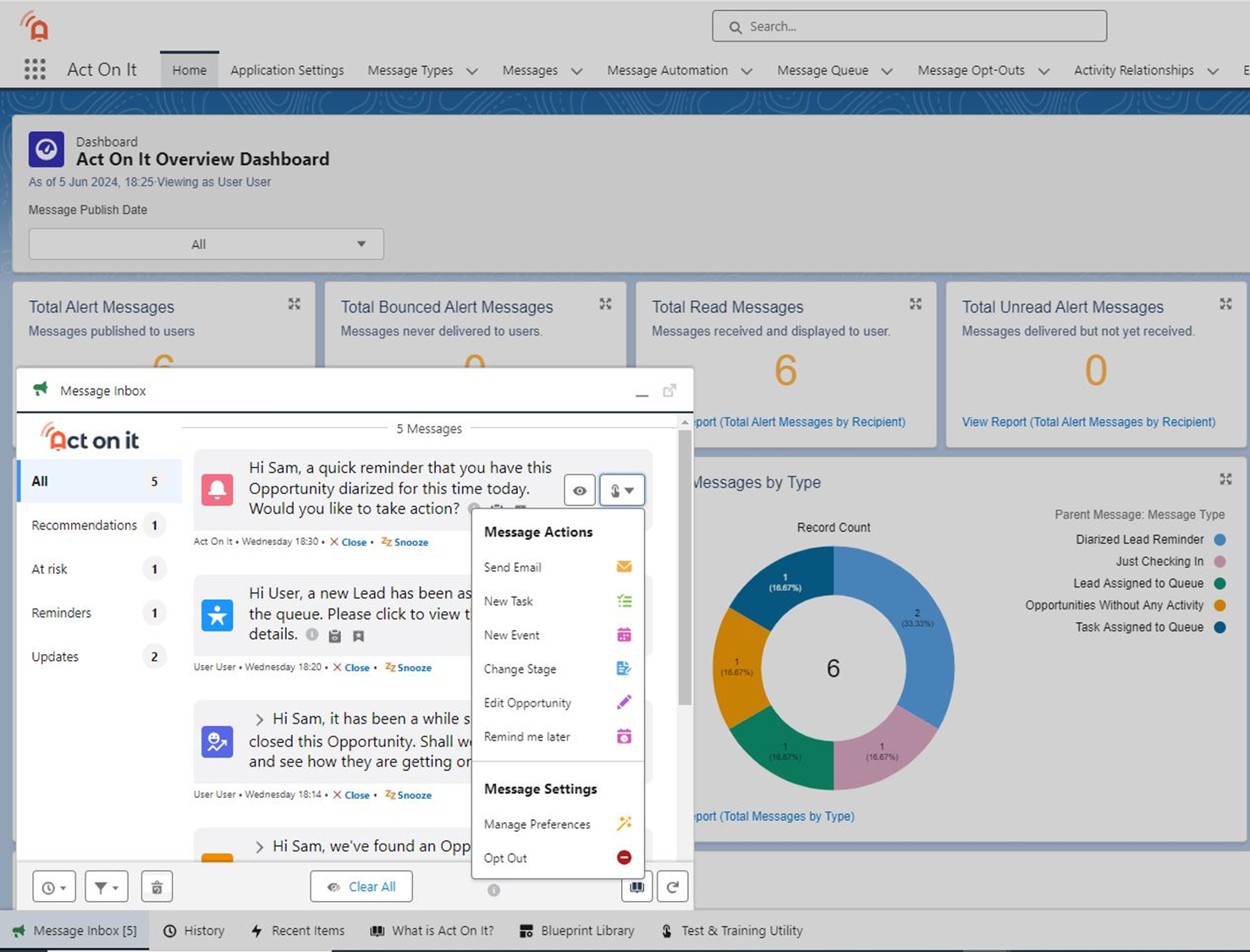Viewport: 1250px width, 952px height.
Task: Click the New Event calendar icon
Action: click(x=624, y=635)
